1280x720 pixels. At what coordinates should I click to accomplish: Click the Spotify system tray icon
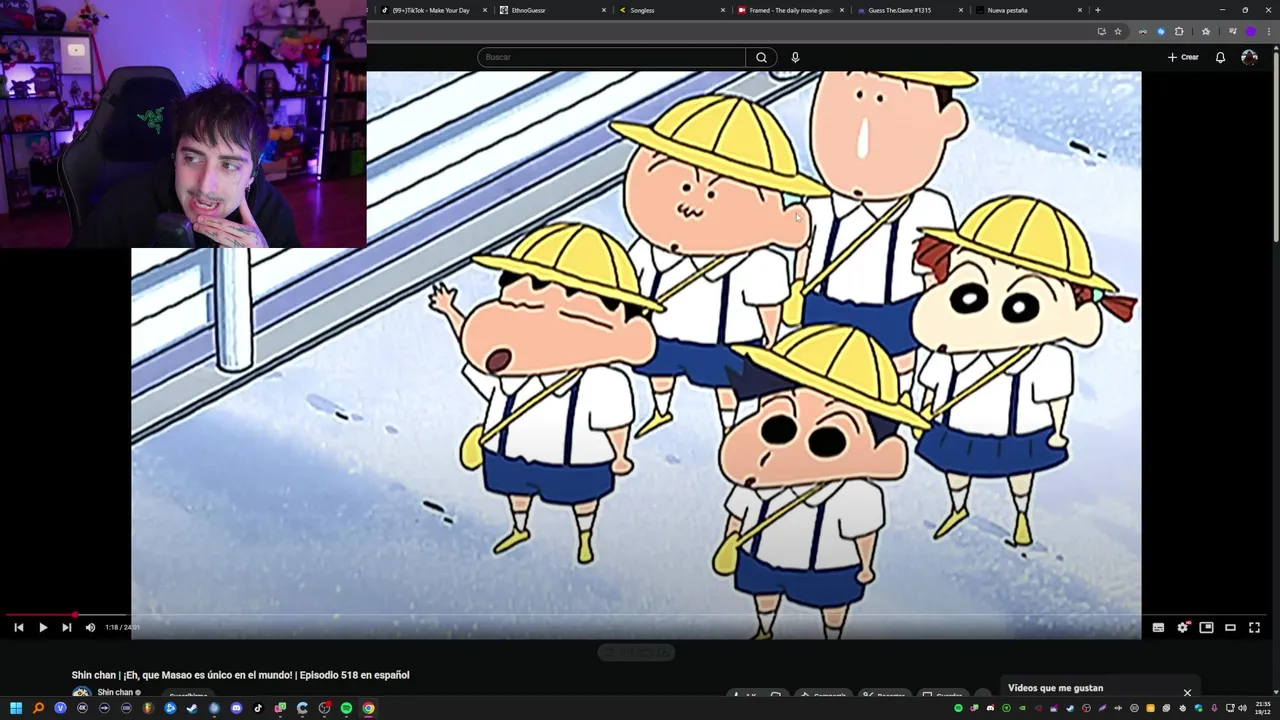coord(958,708)
